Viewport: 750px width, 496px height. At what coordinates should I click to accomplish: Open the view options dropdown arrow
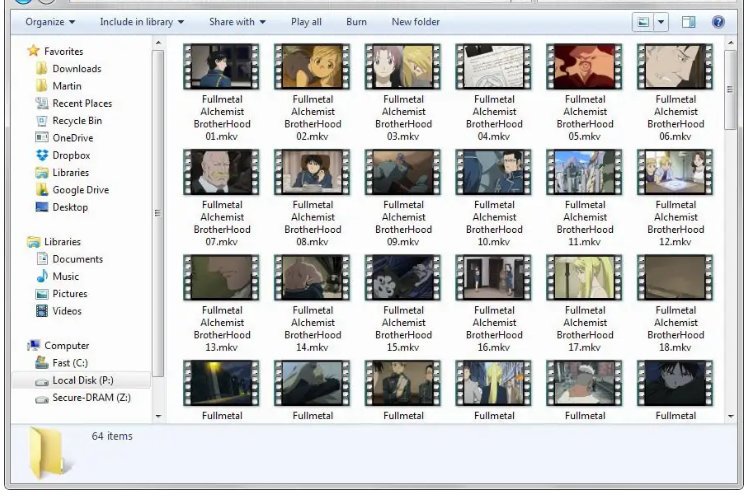661,22
